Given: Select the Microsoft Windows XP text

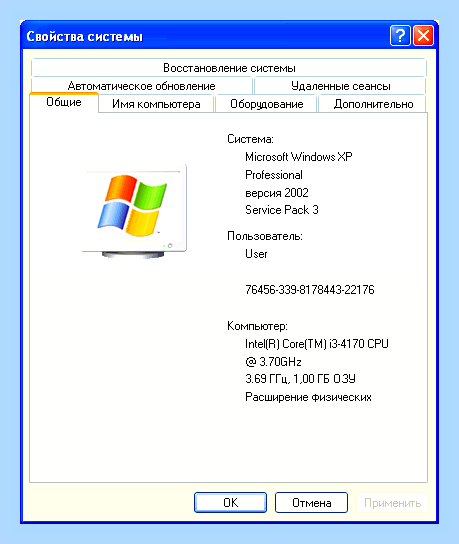Looking at the screenshot, I should [x=298, y=157].
